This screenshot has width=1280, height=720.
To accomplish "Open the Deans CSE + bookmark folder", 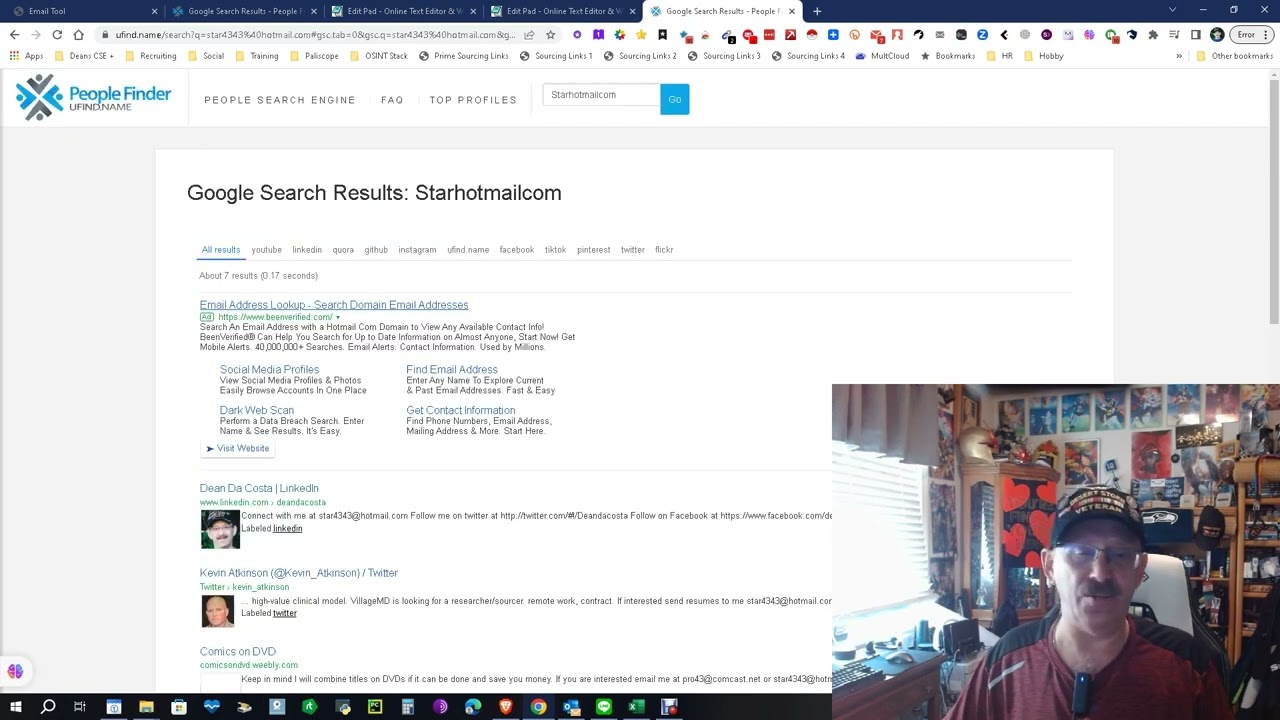I will click(x=83, y=56).
